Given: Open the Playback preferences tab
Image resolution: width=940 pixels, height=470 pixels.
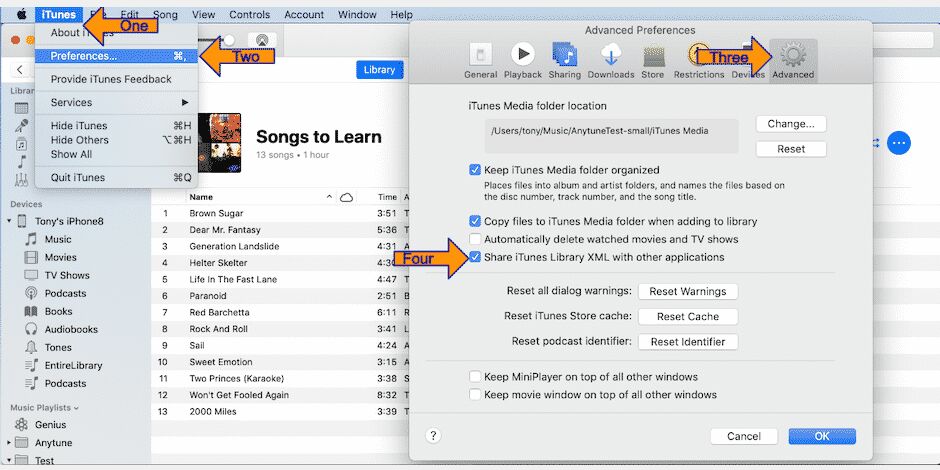Looking at the screenshot, I should click(x=523, y=61).
